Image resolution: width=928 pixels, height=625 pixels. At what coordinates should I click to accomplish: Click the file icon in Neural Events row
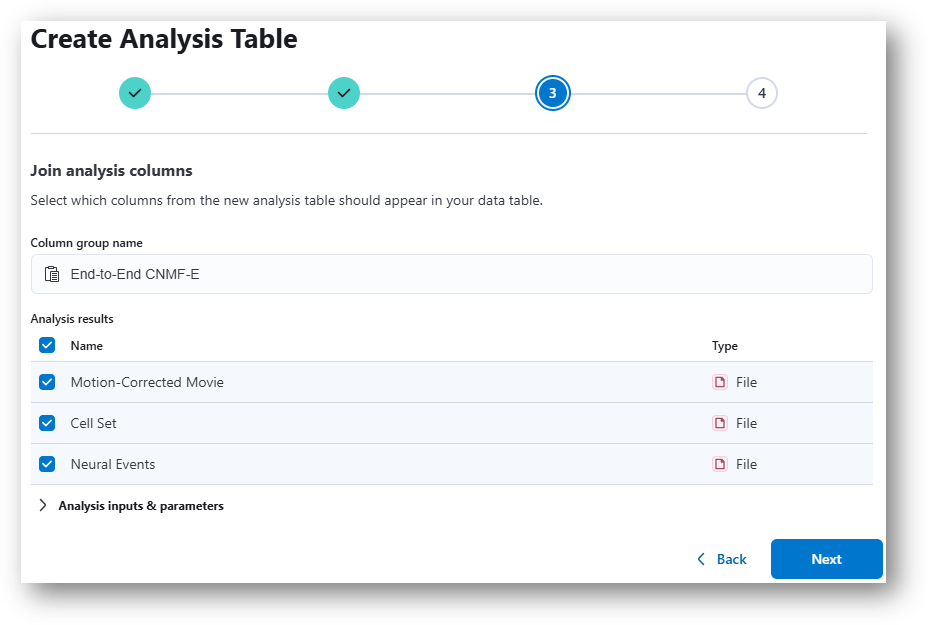pyautogui.click(x=720, y=464)
